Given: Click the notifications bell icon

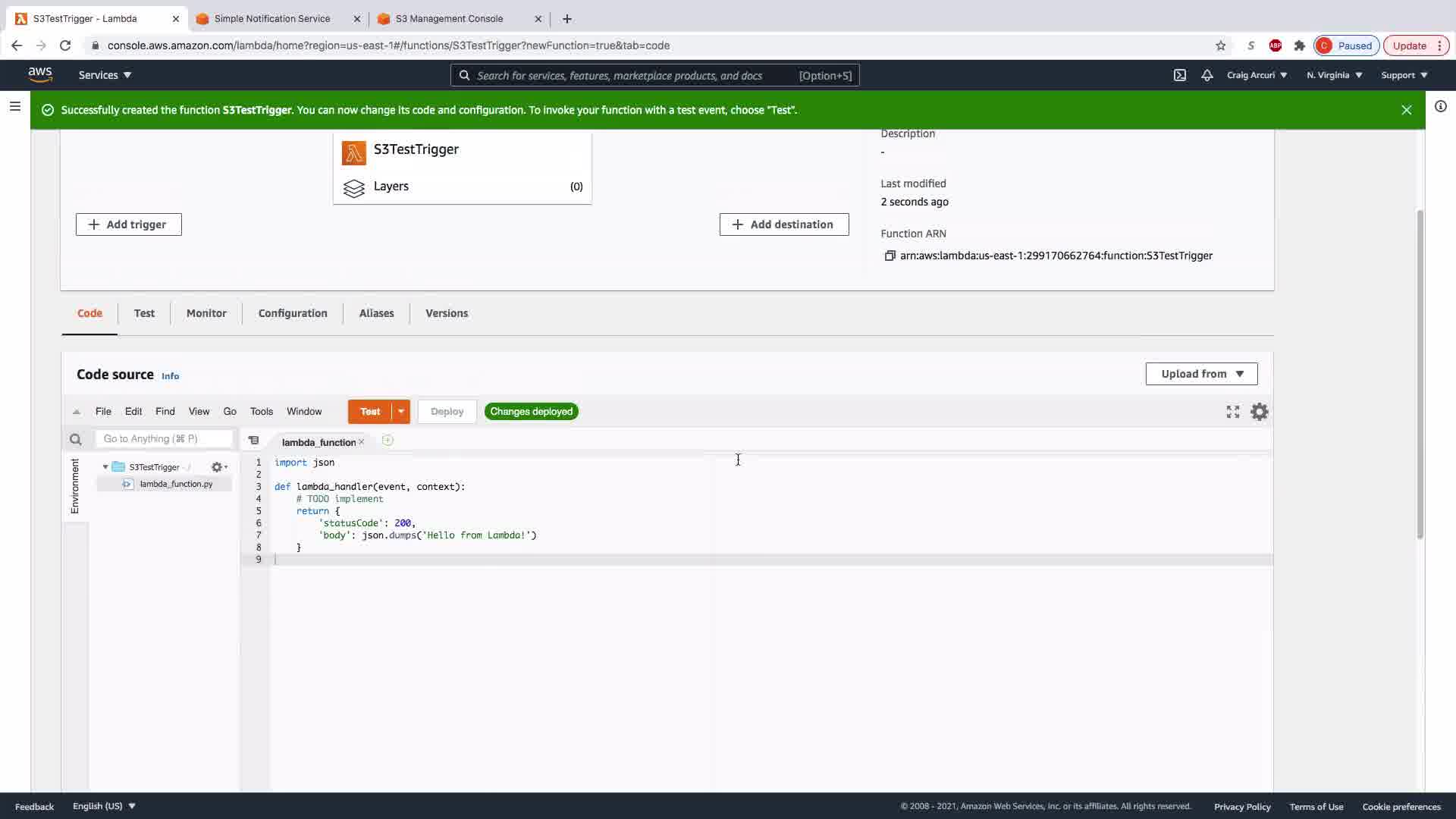Looking at the screenshot, I should pos(1207,75).
